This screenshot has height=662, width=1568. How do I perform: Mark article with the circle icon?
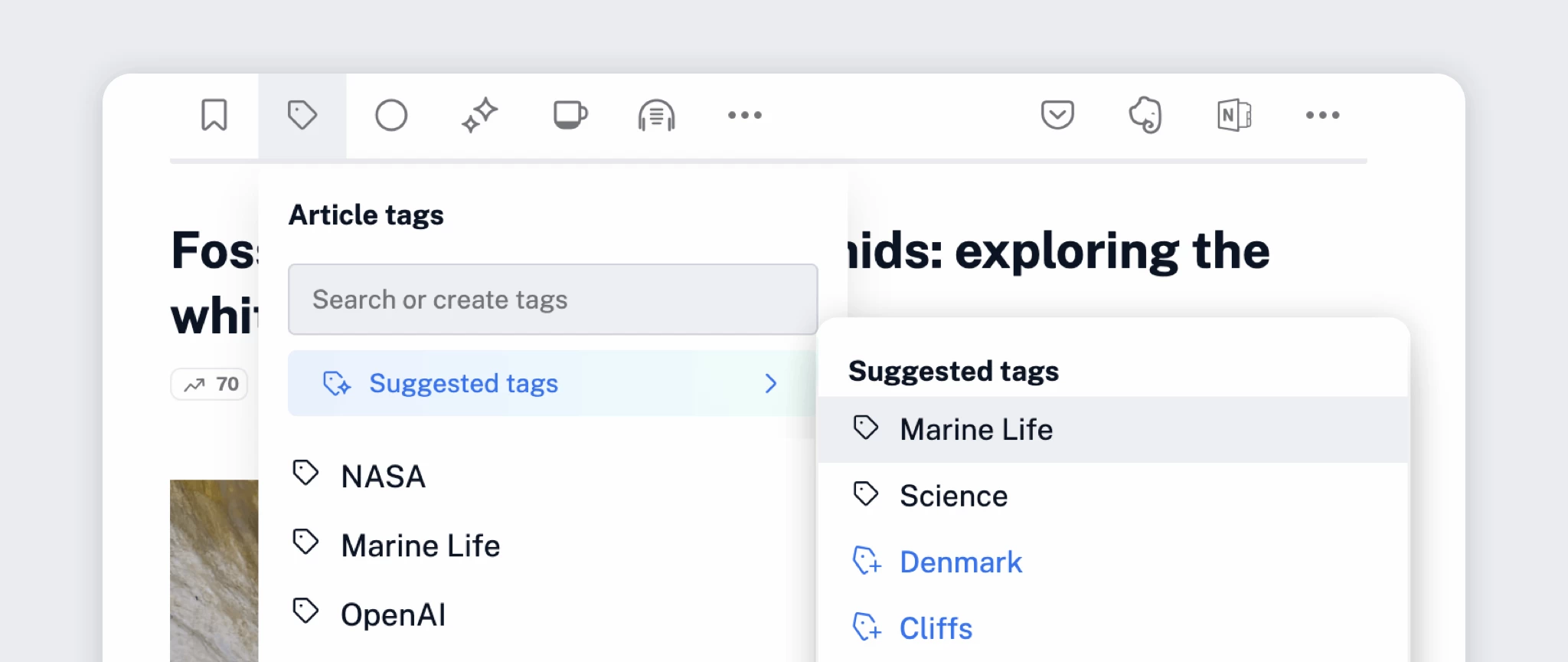(390, 116)
